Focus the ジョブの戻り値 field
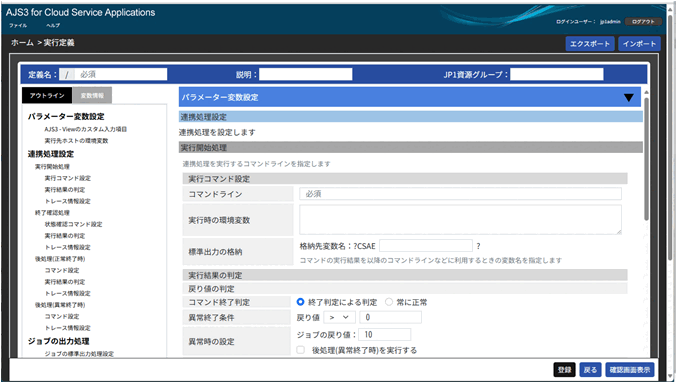 point(384,335)
